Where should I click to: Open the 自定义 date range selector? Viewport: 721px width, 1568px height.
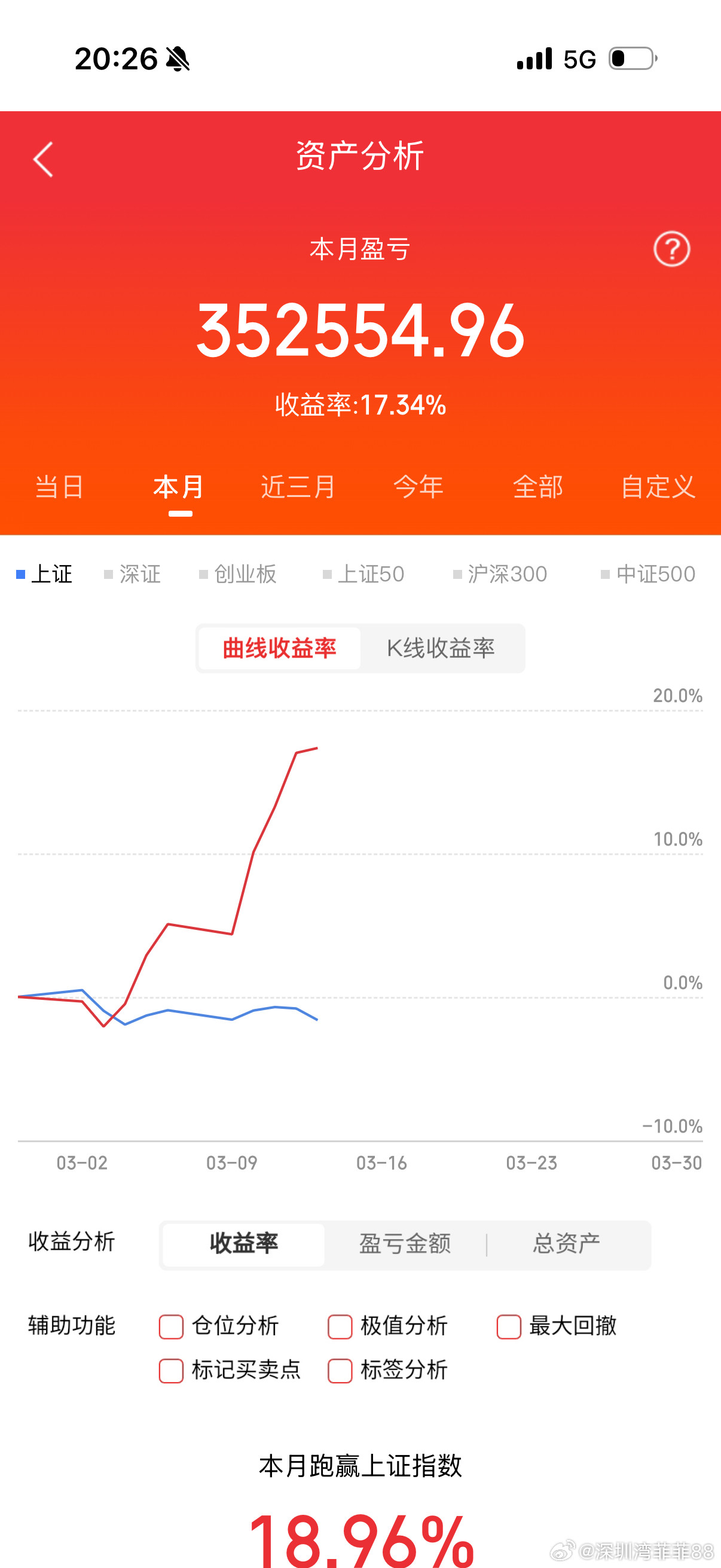pyautogui.click(x=659, y=487)
